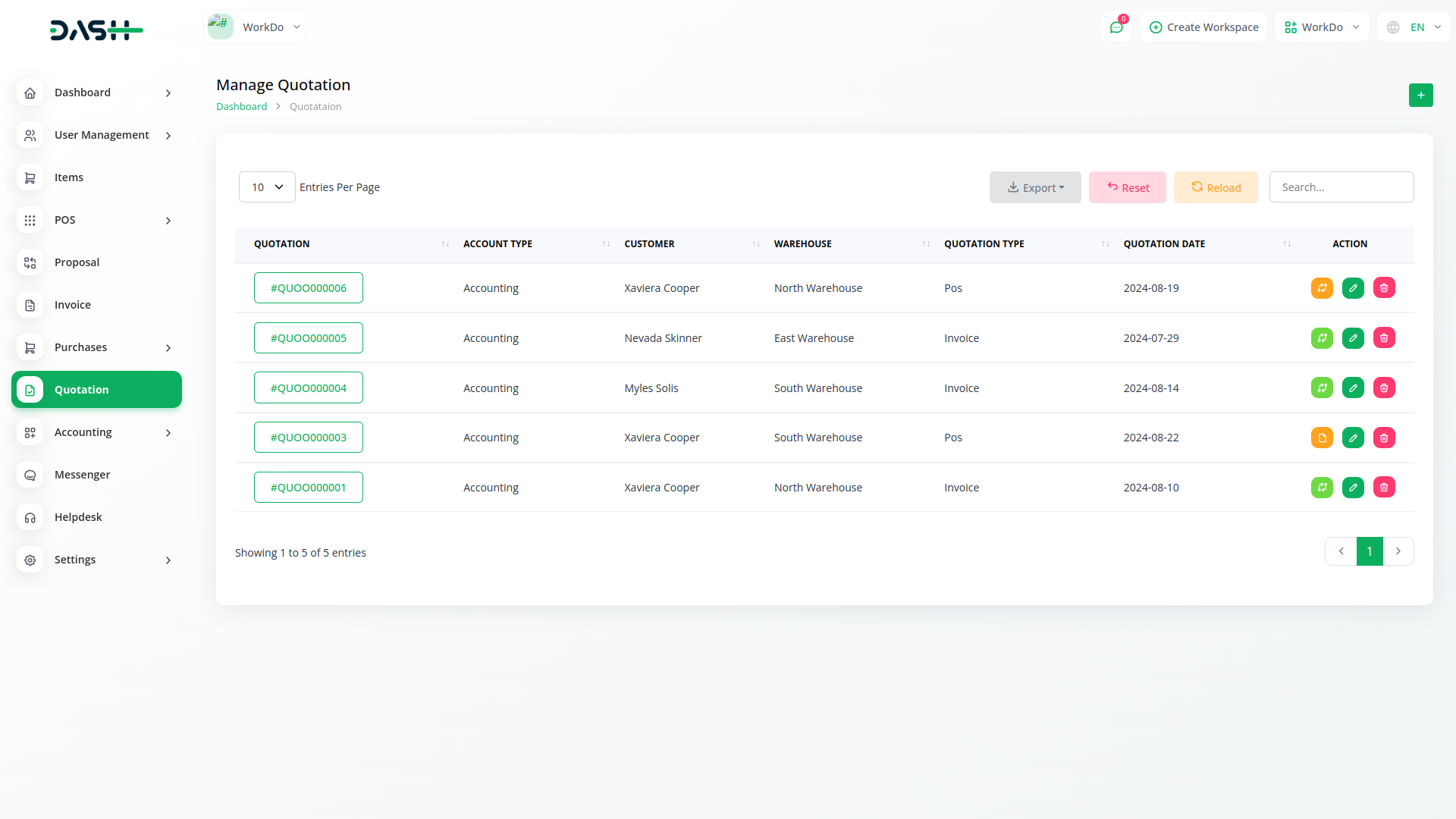The height and width of the screenshot is (819, 1456).
Task: Go to the next pagination page arrow
Action: click(1398, 551)
